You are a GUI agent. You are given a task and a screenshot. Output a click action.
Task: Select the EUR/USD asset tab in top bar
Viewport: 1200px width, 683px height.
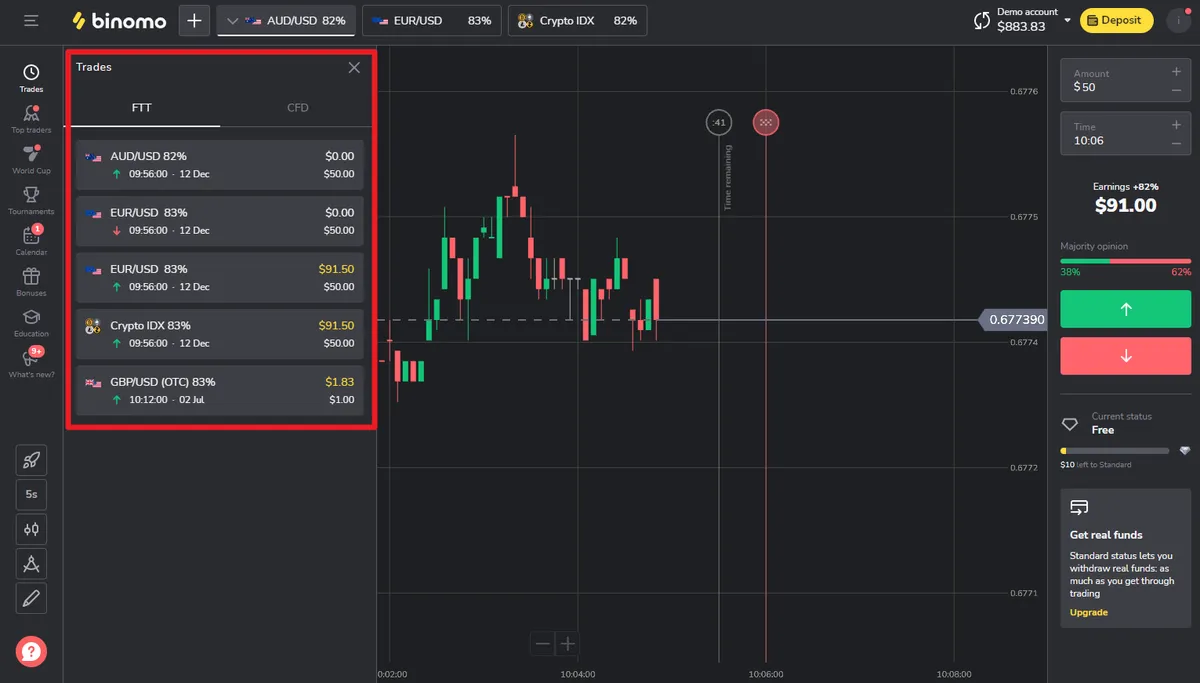coord(432,20)
